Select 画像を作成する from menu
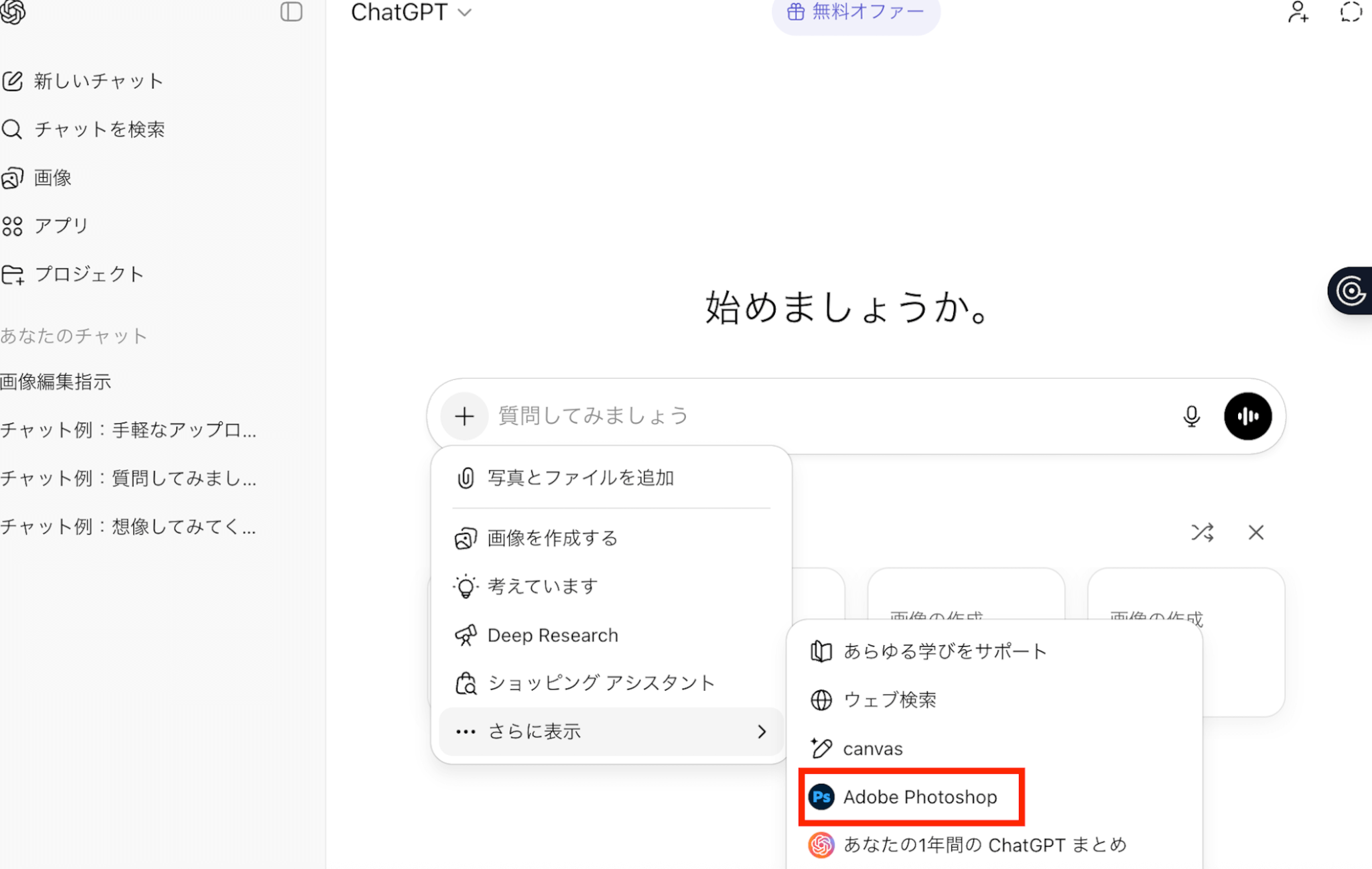 pyautogui.click(x=552, y=538)
